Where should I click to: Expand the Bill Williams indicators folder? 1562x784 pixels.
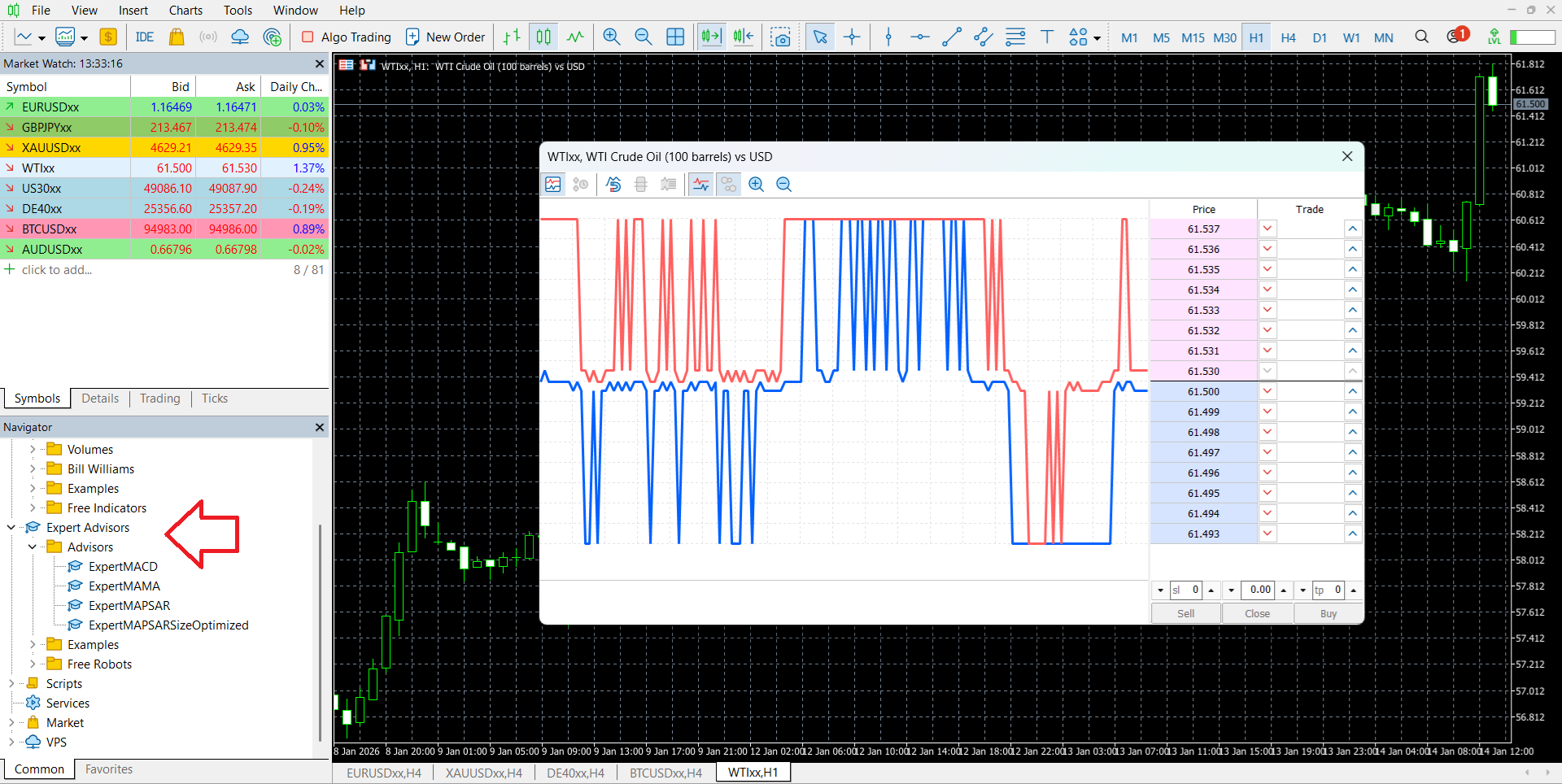pos(33,469)
